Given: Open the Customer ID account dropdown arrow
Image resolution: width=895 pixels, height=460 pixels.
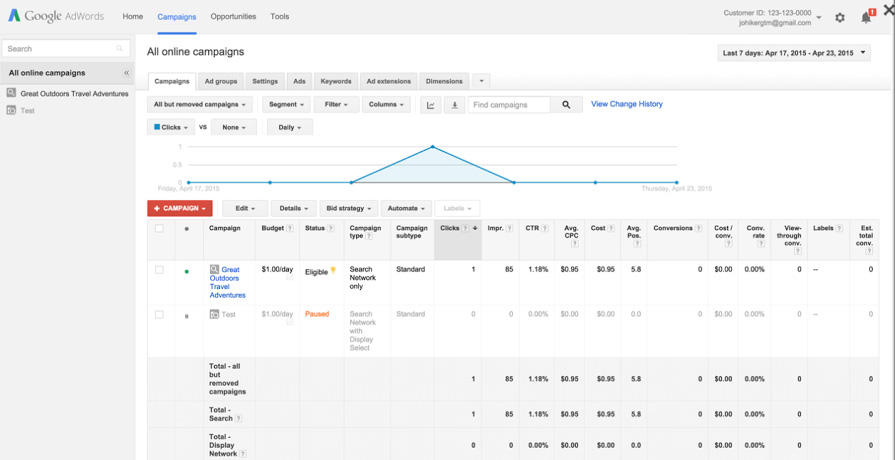Looking at the screenshot, I should coord(819,18).
